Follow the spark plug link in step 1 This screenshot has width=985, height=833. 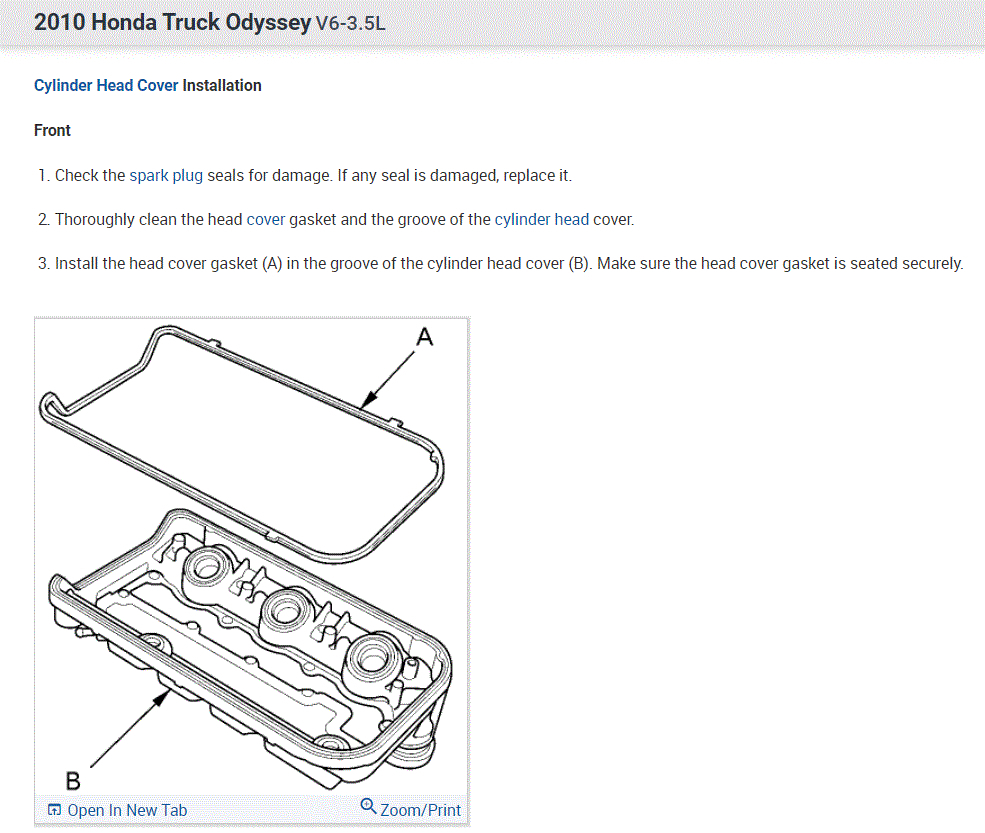click(x=166, y=175)
